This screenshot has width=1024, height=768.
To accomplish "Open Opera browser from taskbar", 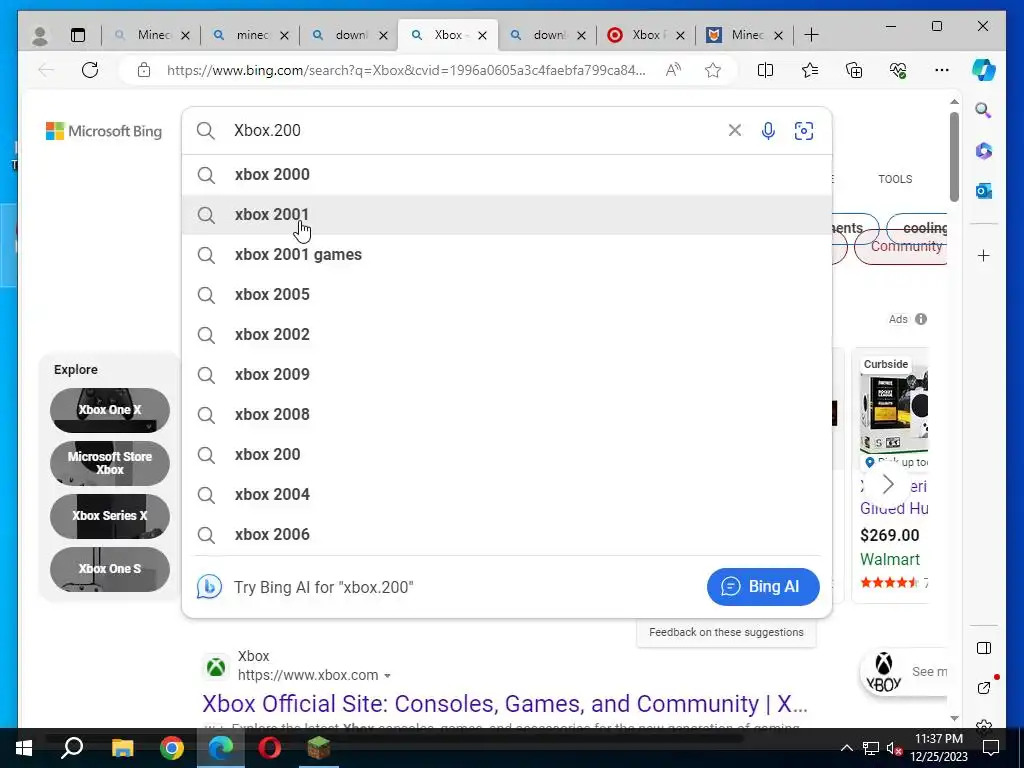I will click(x=270, y=748).
